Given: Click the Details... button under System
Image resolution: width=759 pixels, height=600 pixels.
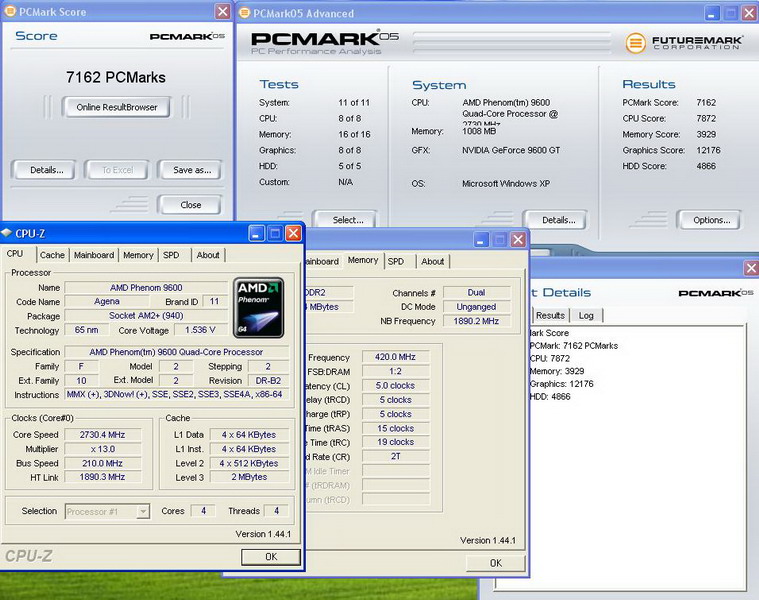Looking at the screenshot, I should (558, 220).
